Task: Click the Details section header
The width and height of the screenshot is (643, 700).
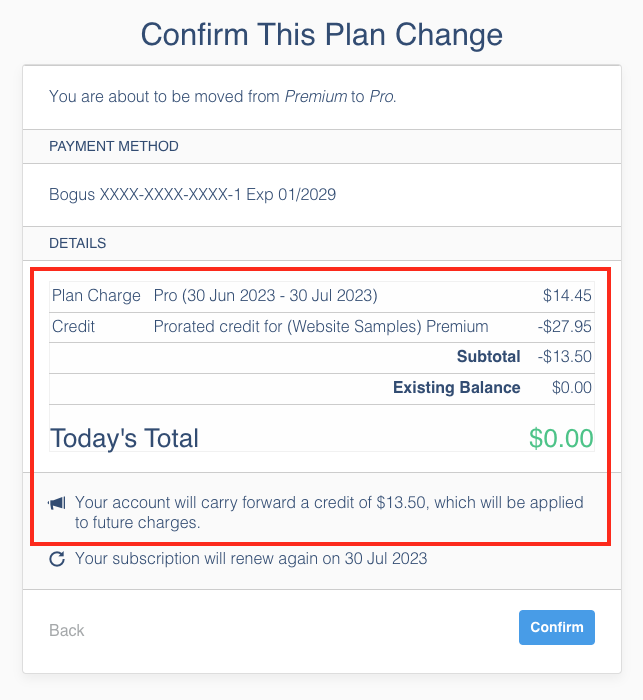Action: coord(78,243)
